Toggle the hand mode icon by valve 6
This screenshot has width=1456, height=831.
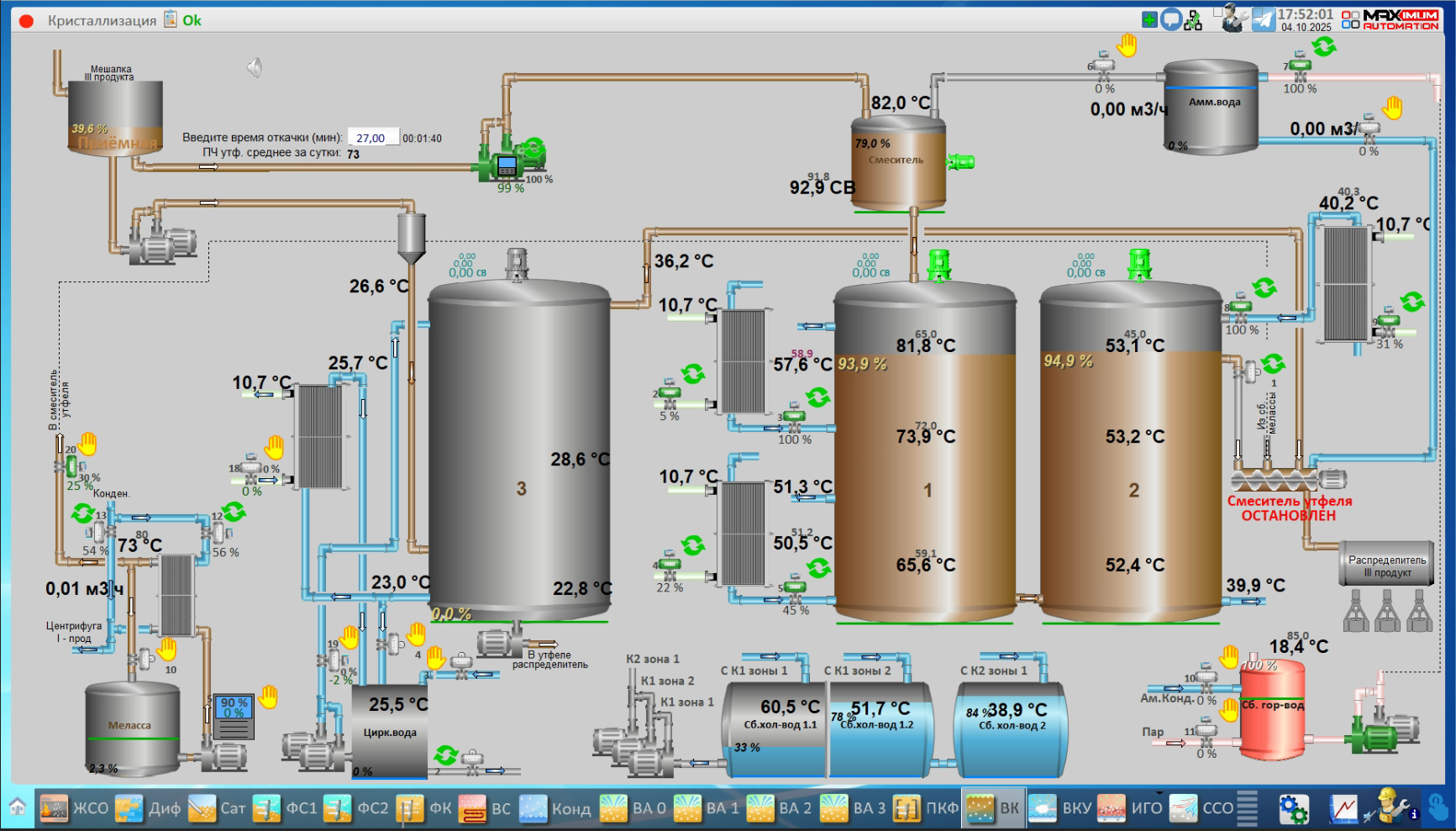pyautogui.click(x=1127, y=45)
